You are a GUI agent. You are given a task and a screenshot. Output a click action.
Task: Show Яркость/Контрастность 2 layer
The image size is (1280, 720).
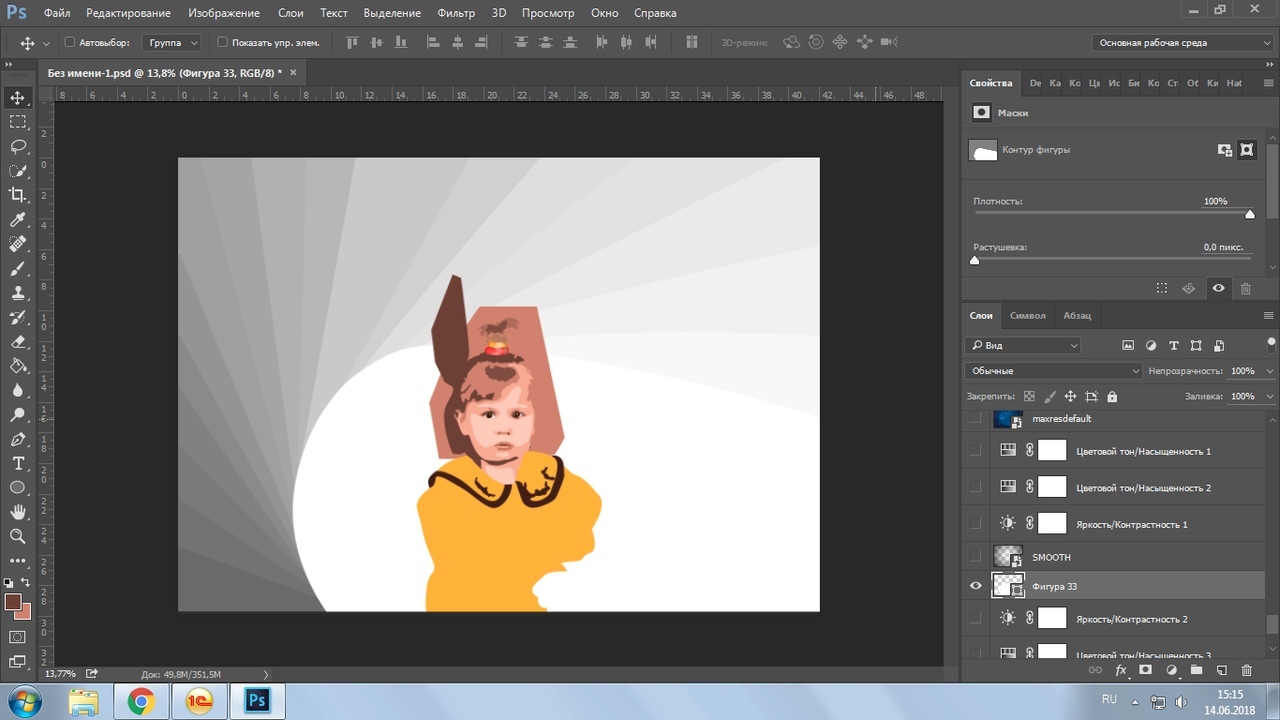(x=976, y=619)
